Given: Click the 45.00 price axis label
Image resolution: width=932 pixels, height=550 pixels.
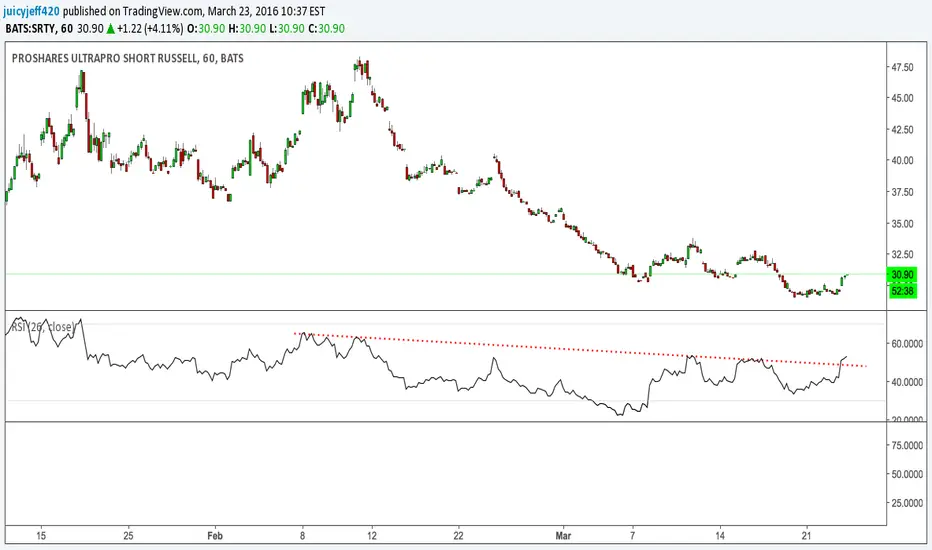Looking at the screenshot, I should 902,98.
